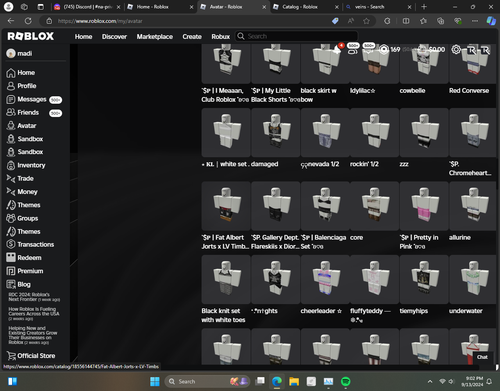Open the Chat button
Viewport: 500px width, 391px height.
[482, 357]
